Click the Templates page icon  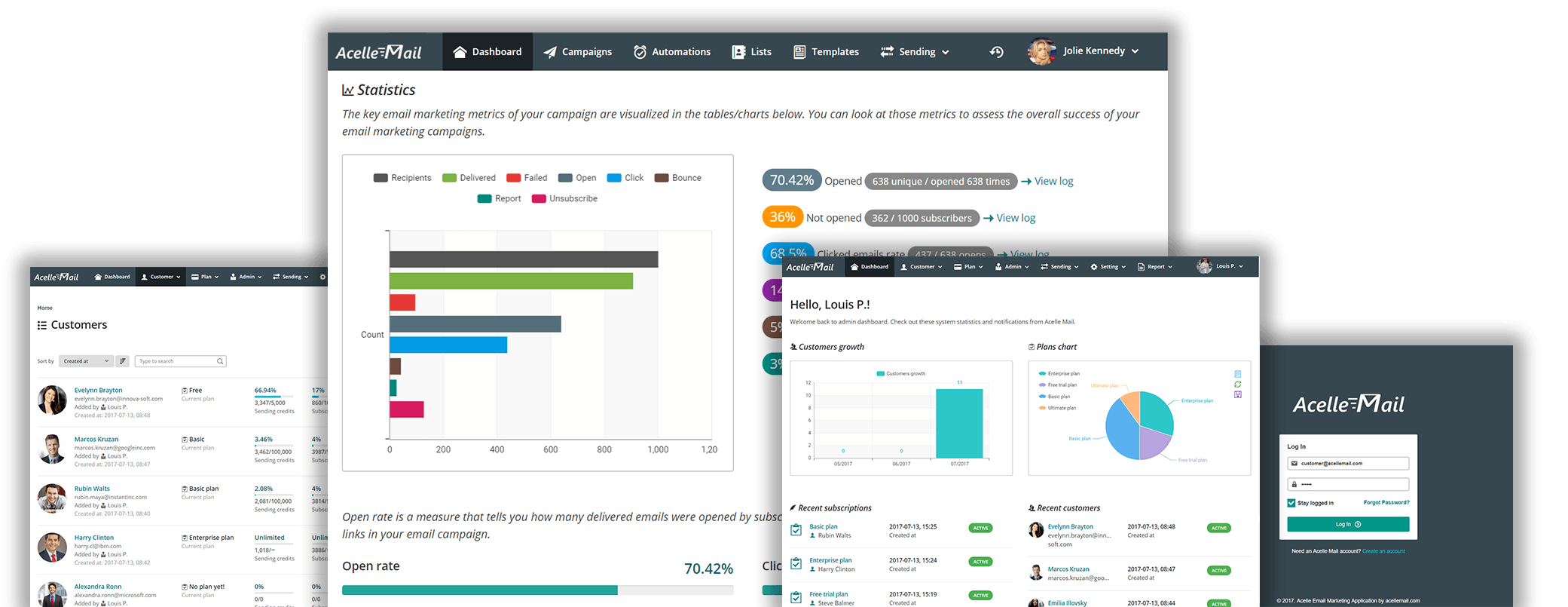799,52
